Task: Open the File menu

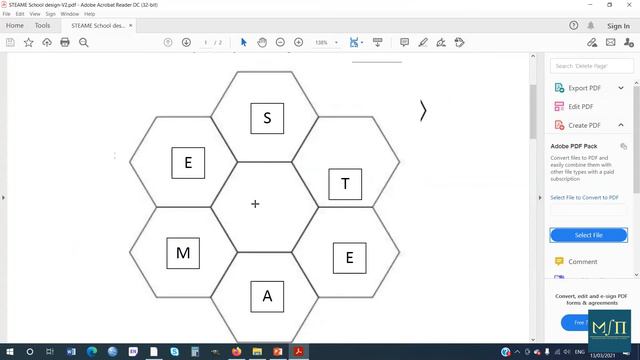Action: (x=7, y=14)
